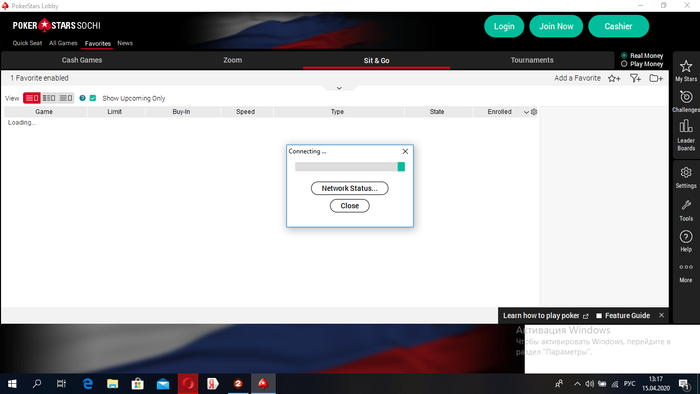Screen dimensions: 700x394
Task: Open Windows Start menu
Action: (x=12, y=383)
